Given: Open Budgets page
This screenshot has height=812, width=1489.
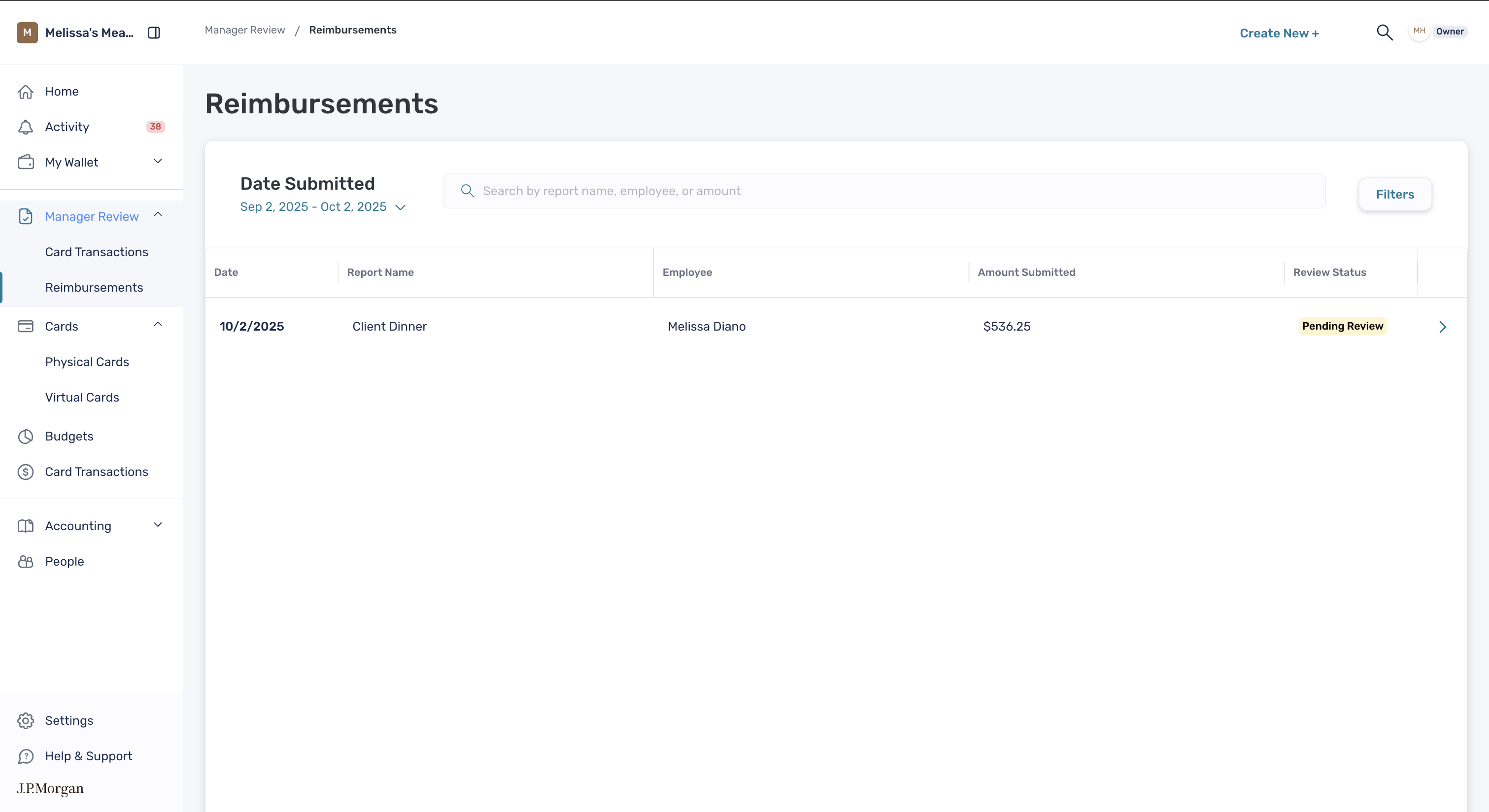Looking at the screenshot, I should (69, 437).
